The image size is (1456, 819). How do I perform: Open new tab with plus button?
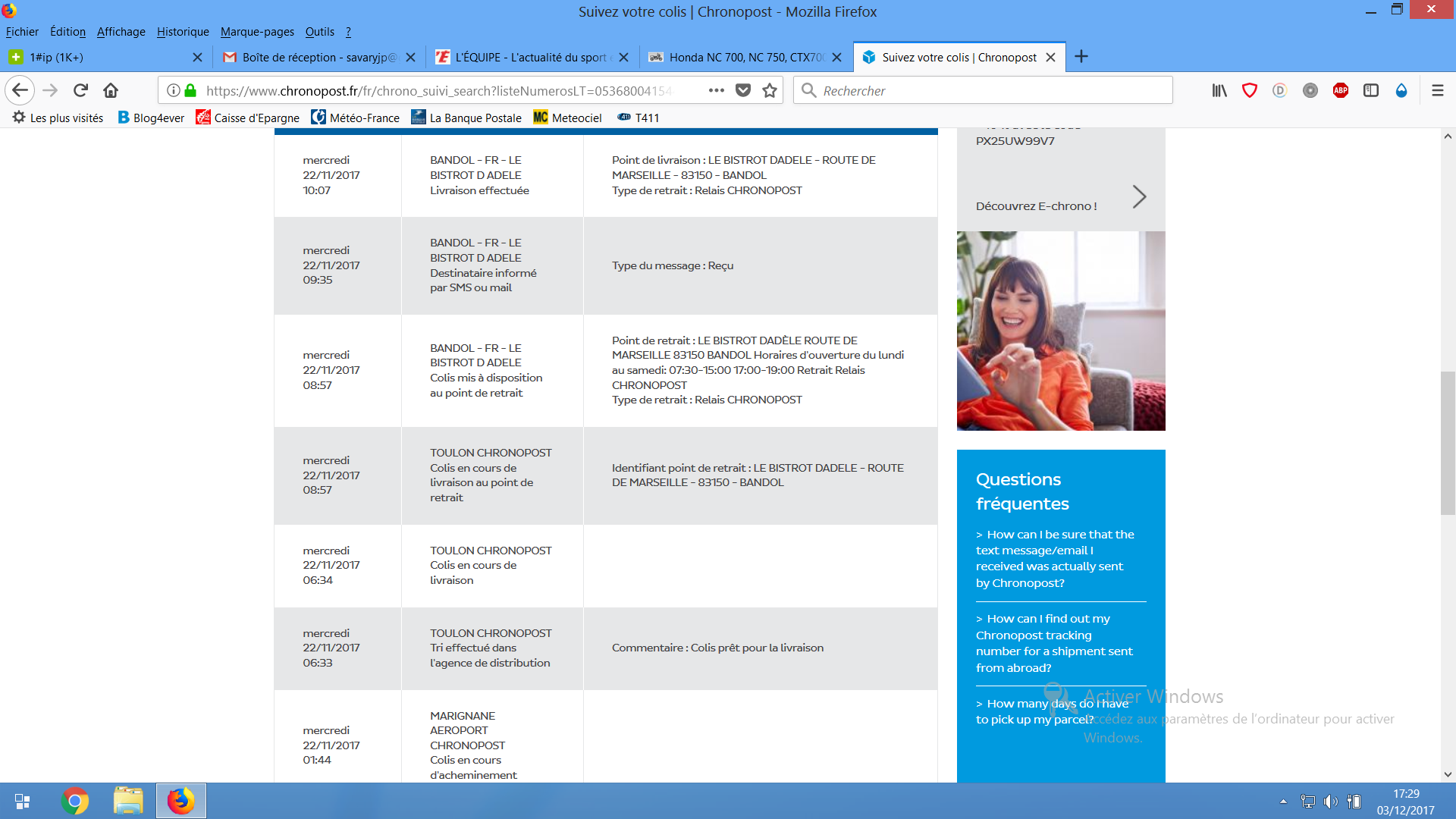pyautogui.click(x=1081, y=57)
